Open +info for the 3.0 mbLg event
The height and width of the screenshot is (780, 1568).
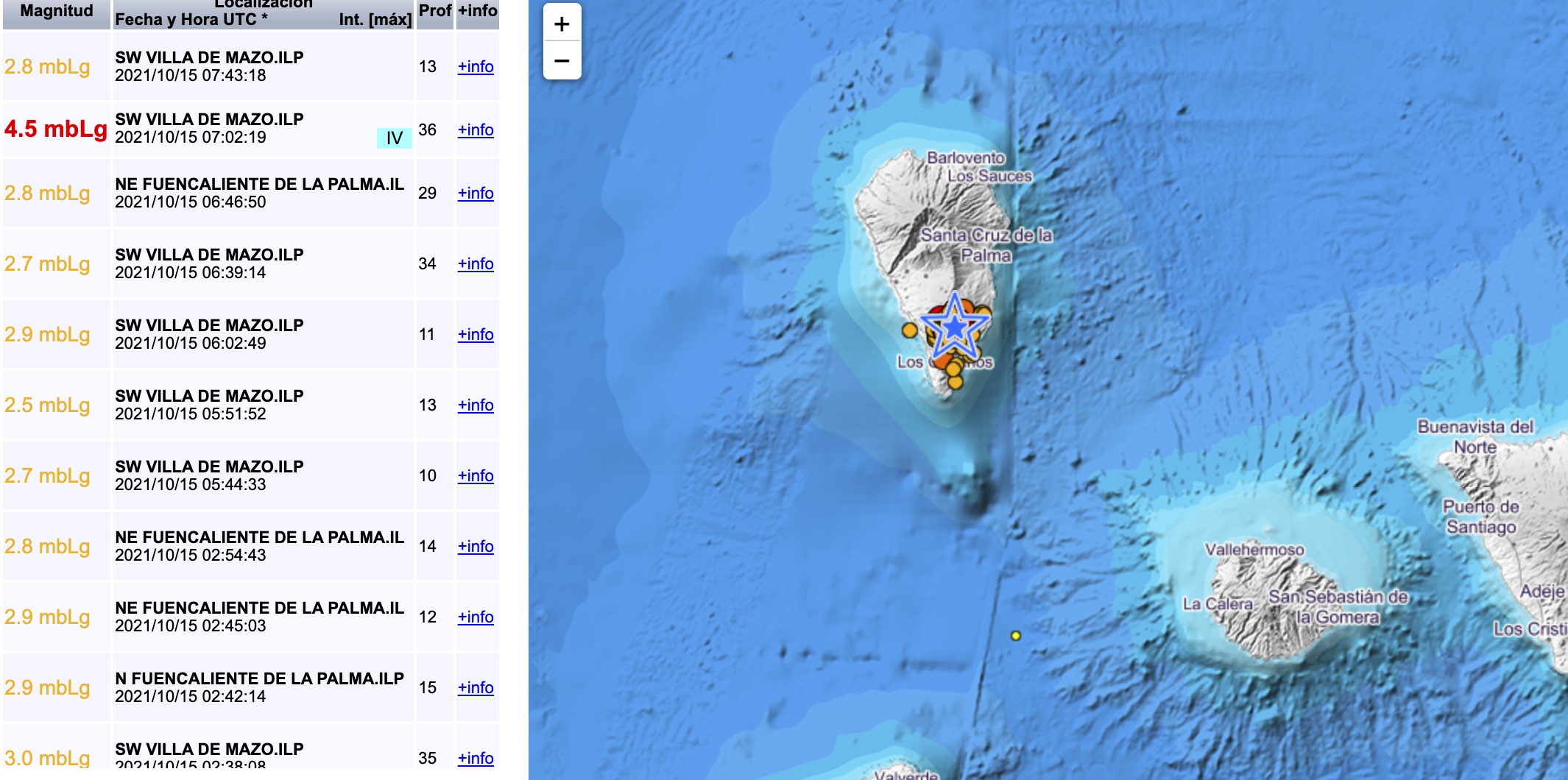pos(476,758)
